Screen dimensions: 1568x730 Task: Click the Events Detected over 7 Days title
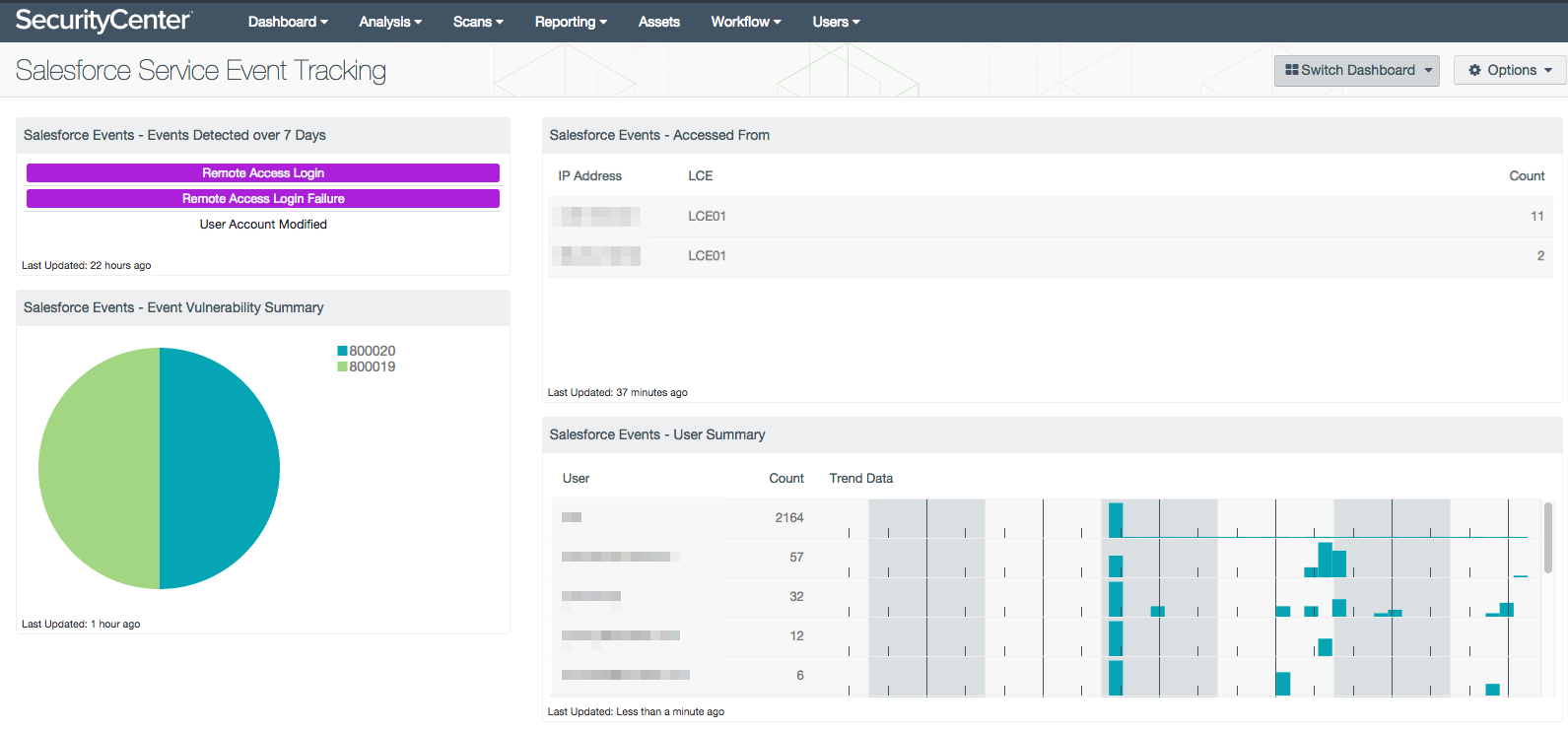[x=174, y=135]
